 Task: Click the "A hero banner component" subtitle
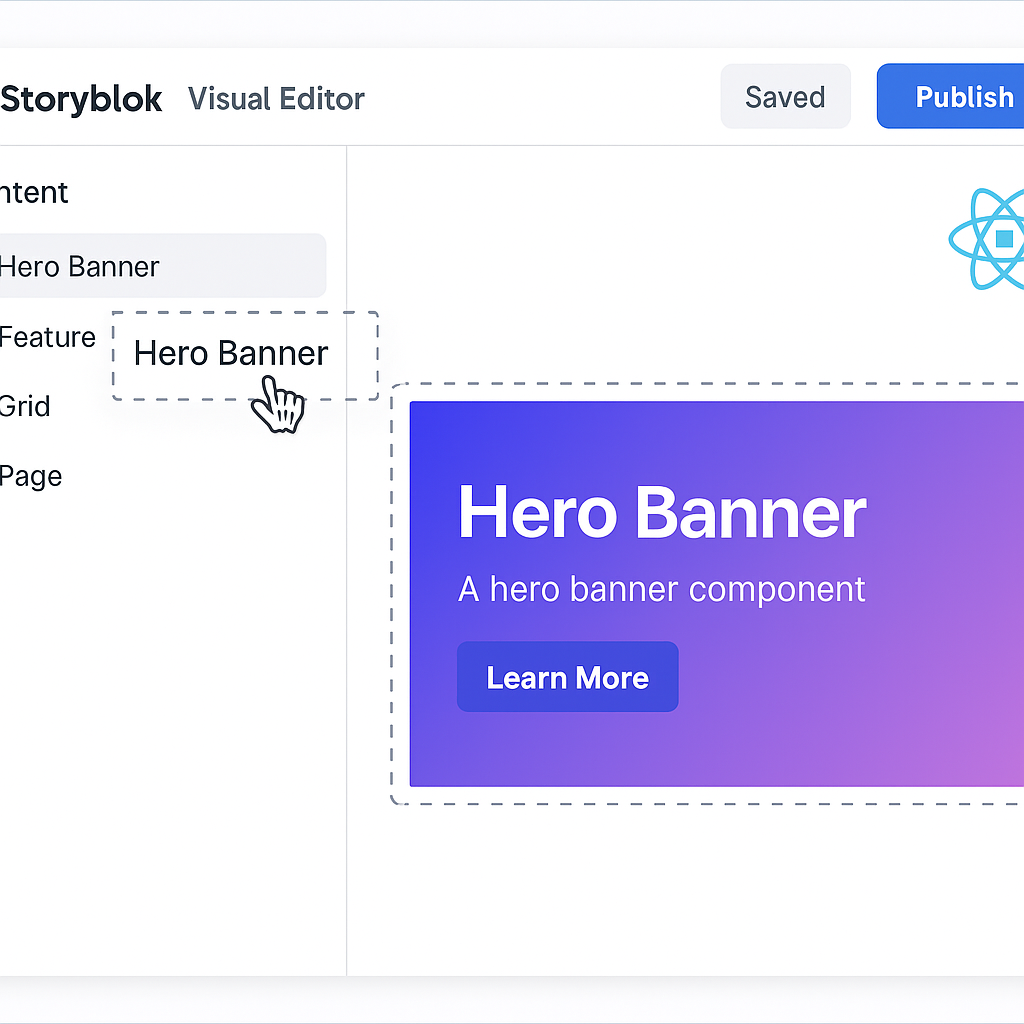(661, 589)
